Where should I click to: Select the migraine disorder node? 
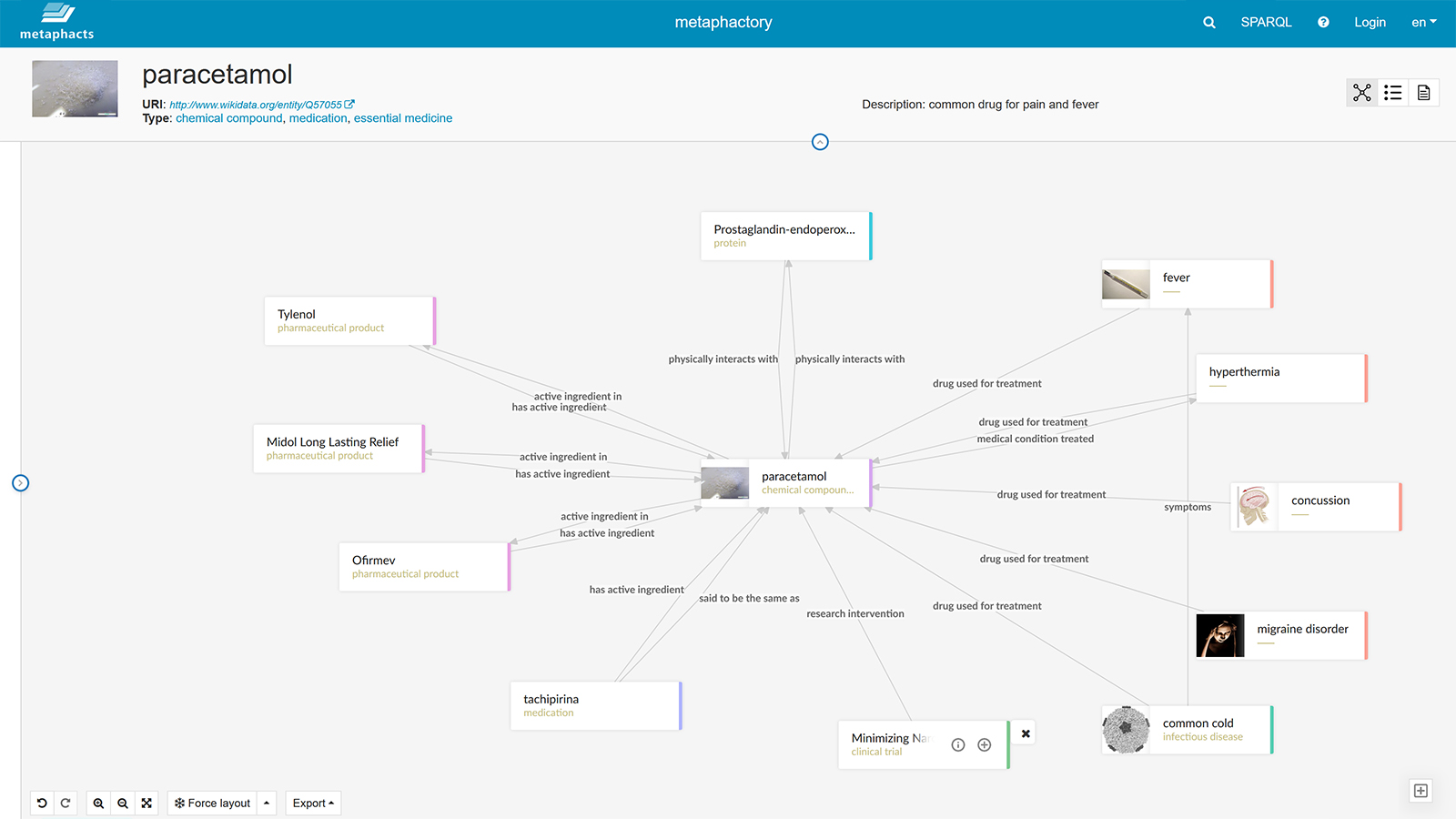[x=1281, y=635]
